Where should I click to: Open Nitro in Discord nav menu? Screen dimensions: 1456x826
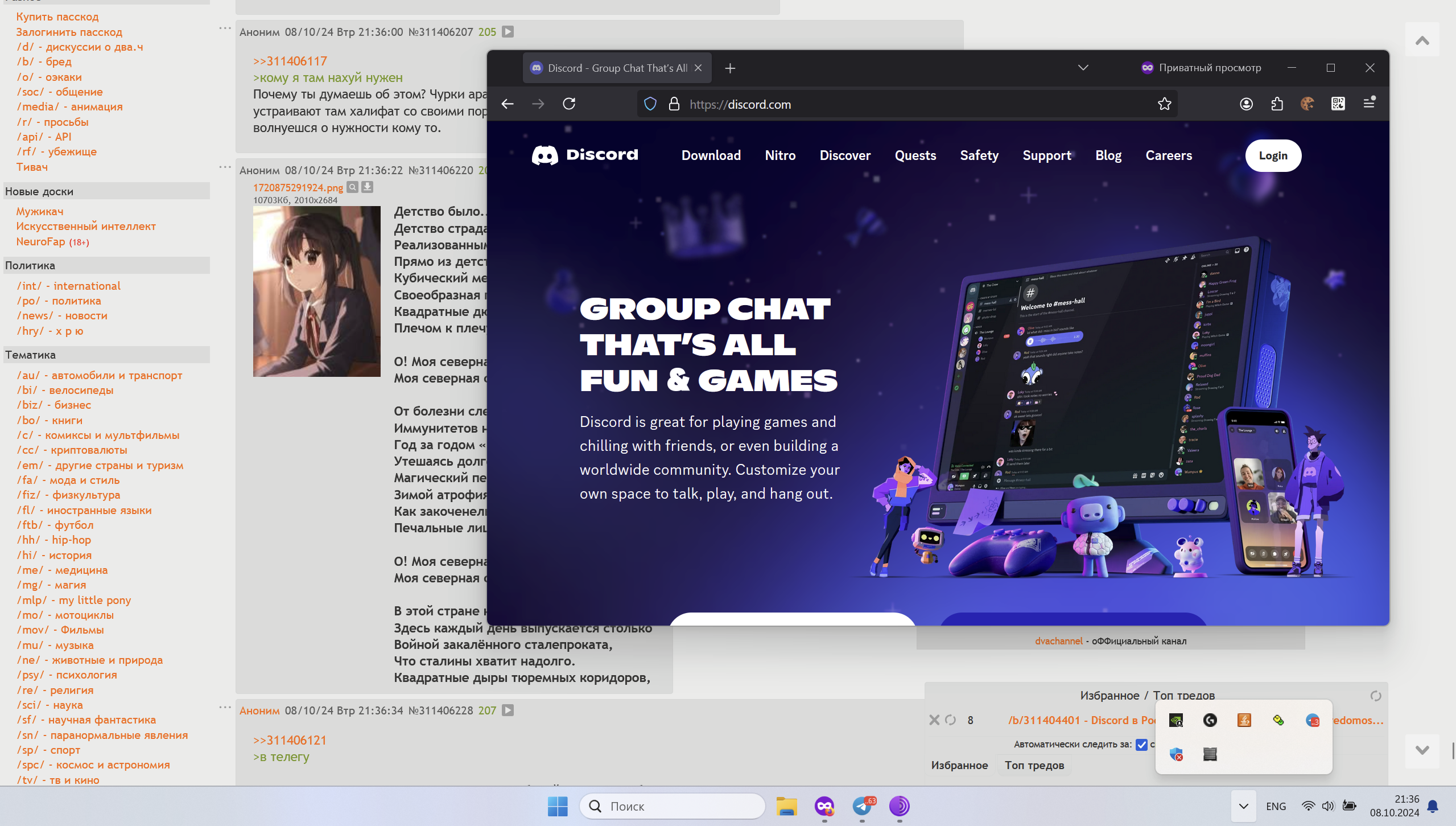point(780,155)
